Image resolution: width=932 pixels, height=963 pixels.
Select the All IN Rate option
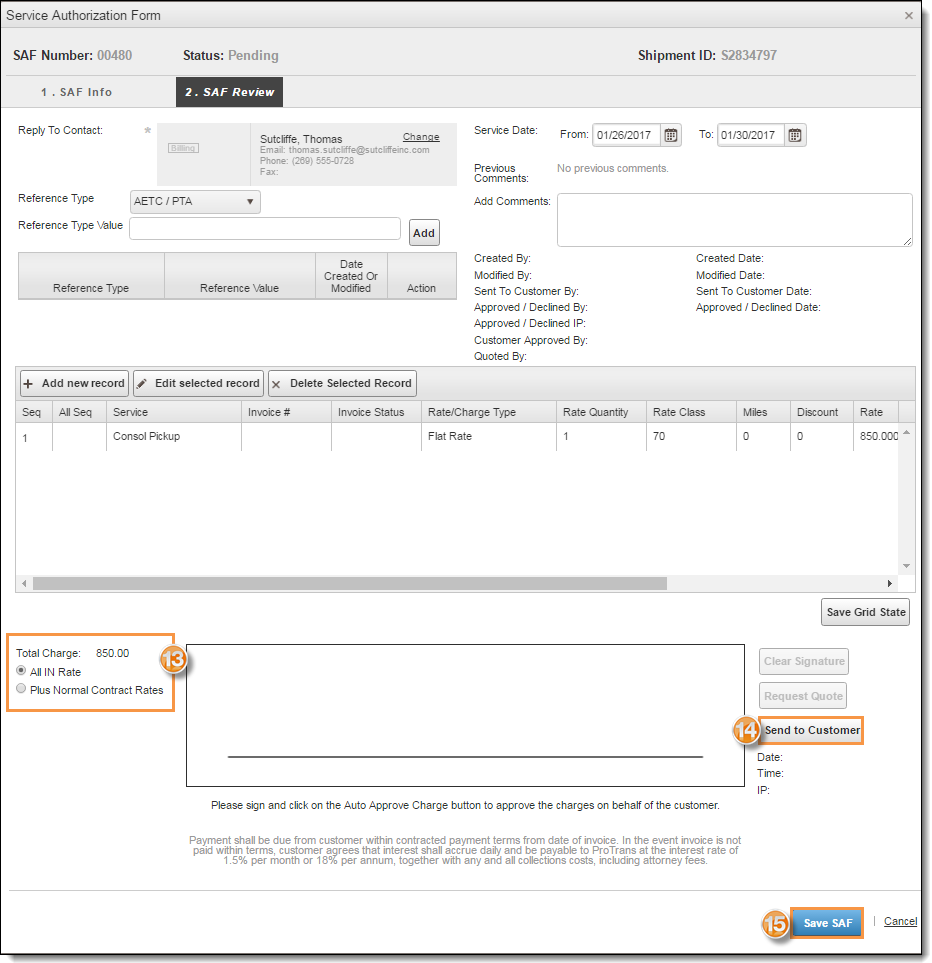(21, 671)
